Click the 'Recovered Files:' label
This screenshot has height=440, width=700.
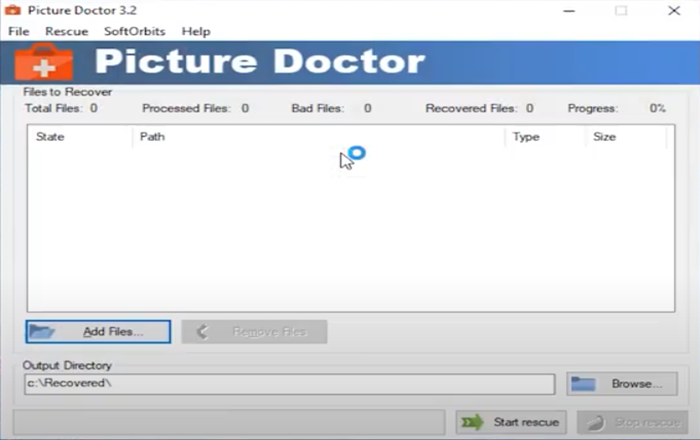[471, 108]
